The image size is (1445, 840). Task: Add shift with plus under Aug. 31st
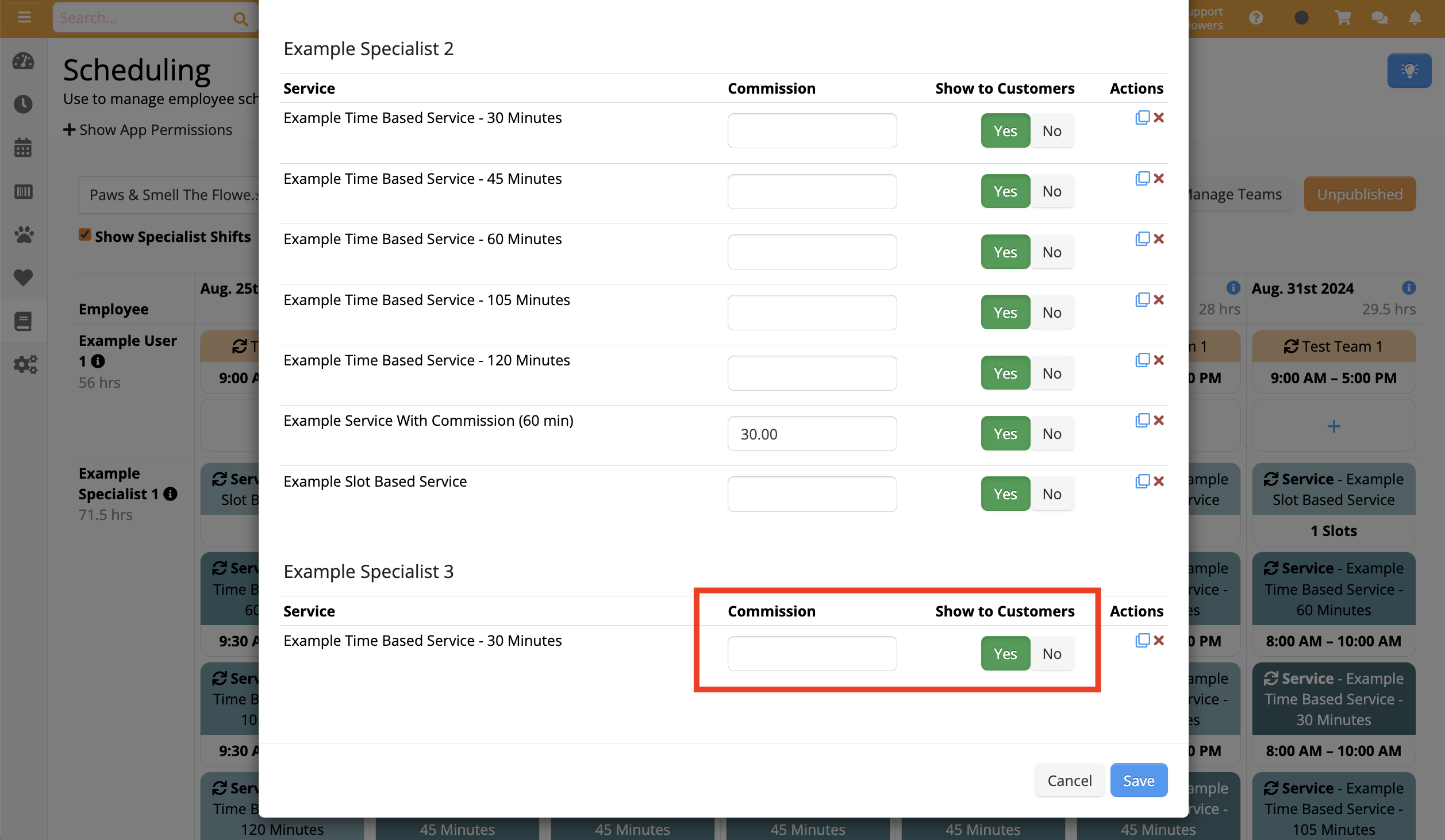[x=1333, y=426]
